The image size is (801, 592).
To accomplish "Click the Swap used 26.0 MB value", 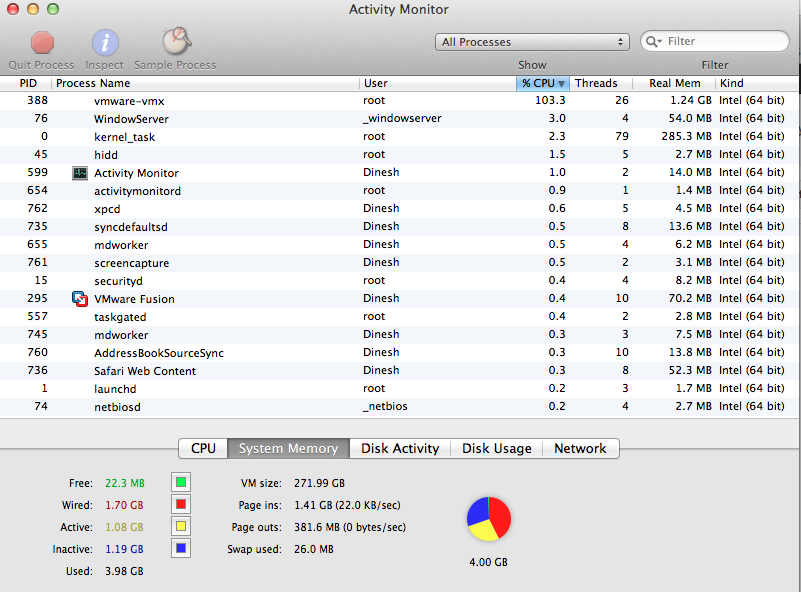I will point(314,549).
